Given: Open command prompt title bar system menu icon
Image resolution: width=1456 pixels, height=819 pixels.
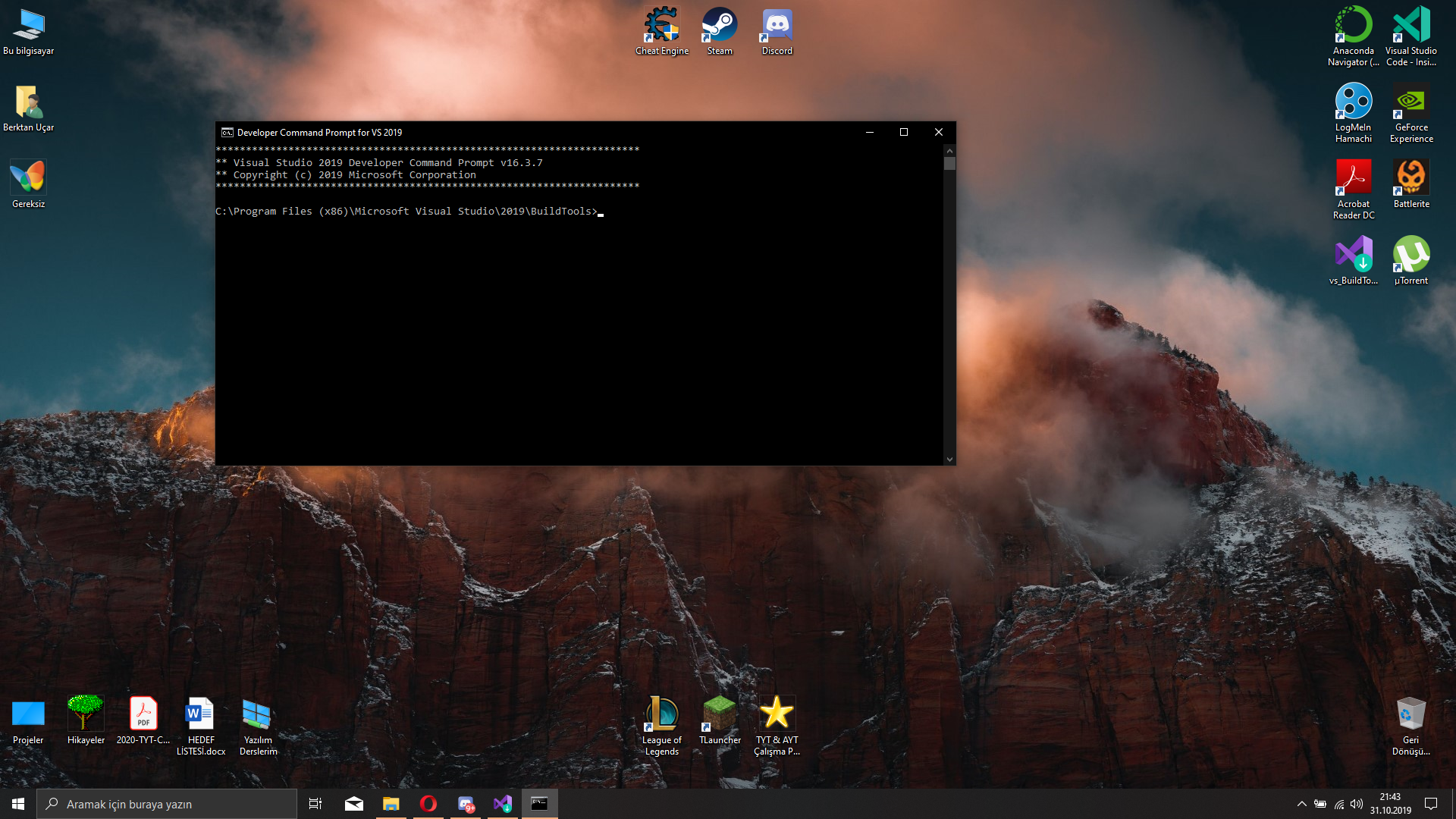Looking at the screenshot, I should point(227,132).
